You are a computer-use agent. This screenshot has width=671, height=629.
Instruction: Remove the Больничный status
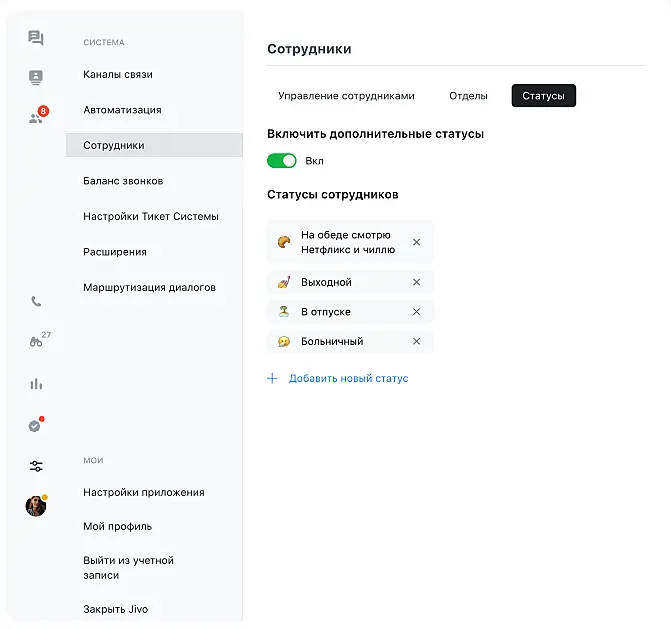pos(417,341)
